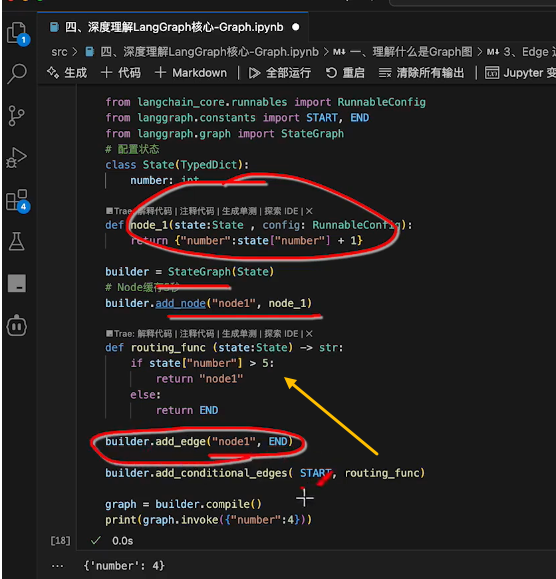
Task: Open the robot AI assistant icon
Action: pos(17,325)
